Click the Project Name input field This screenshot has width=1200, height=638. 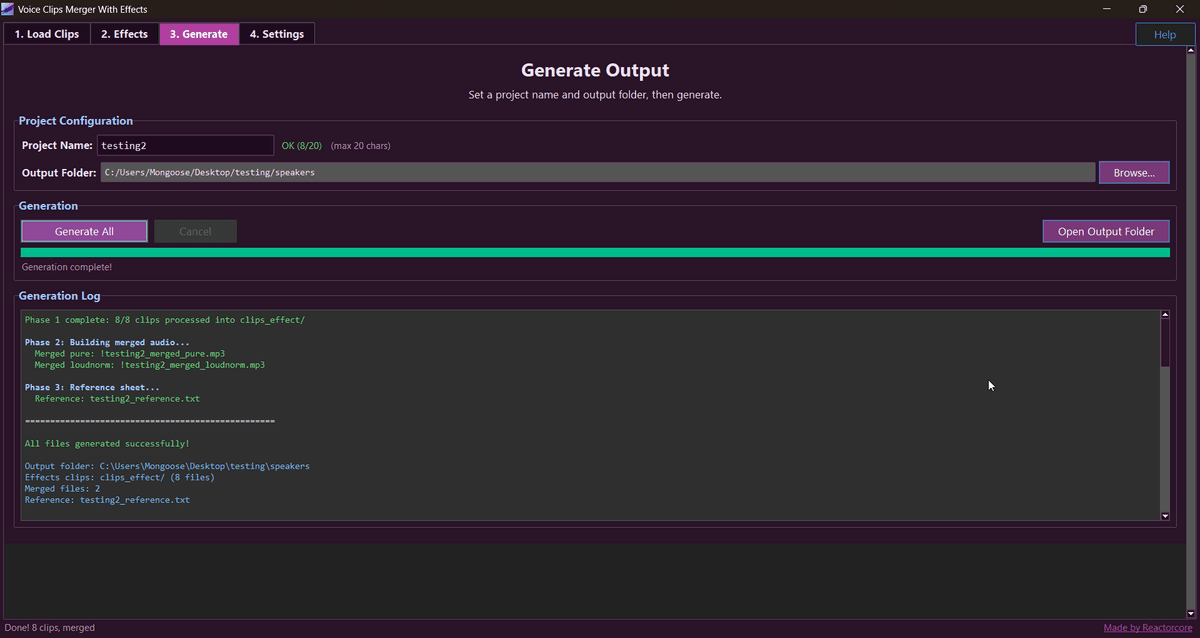click(x=185, y=146)
